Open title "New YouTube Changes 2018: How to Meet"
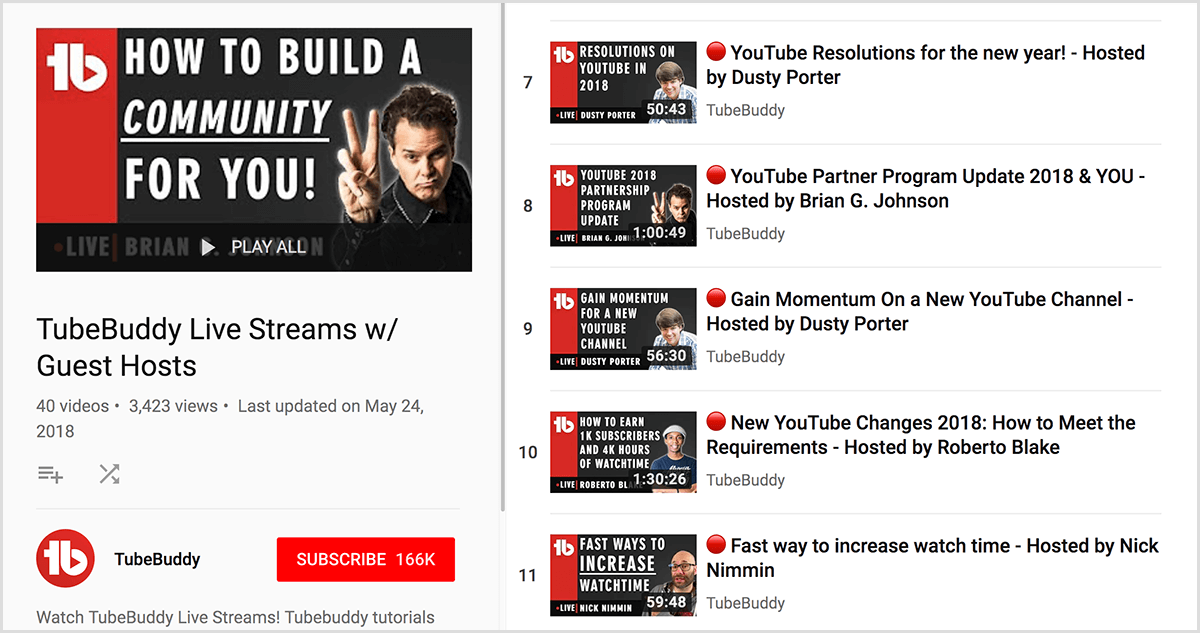Image resolution: width=1200 pixels, height=633 pixels. pos(921,435)
